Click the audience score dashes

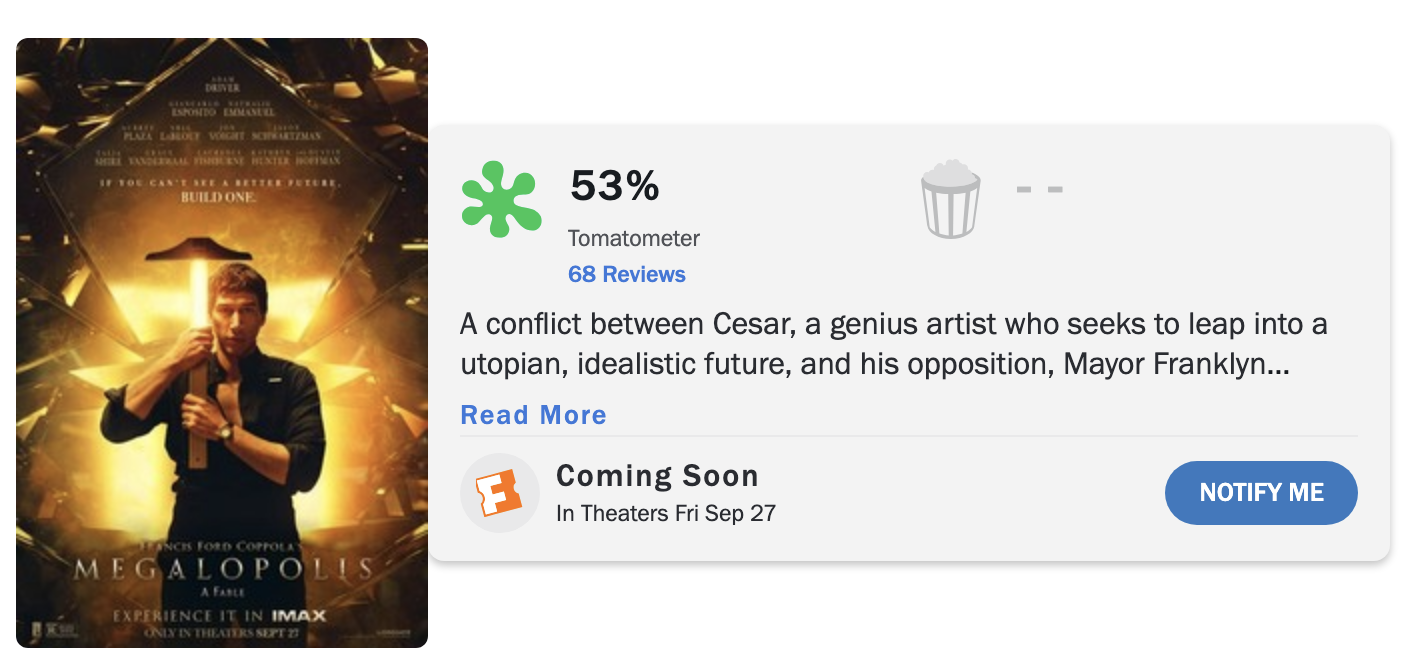pyautogui.click(x=1037, y=188)
